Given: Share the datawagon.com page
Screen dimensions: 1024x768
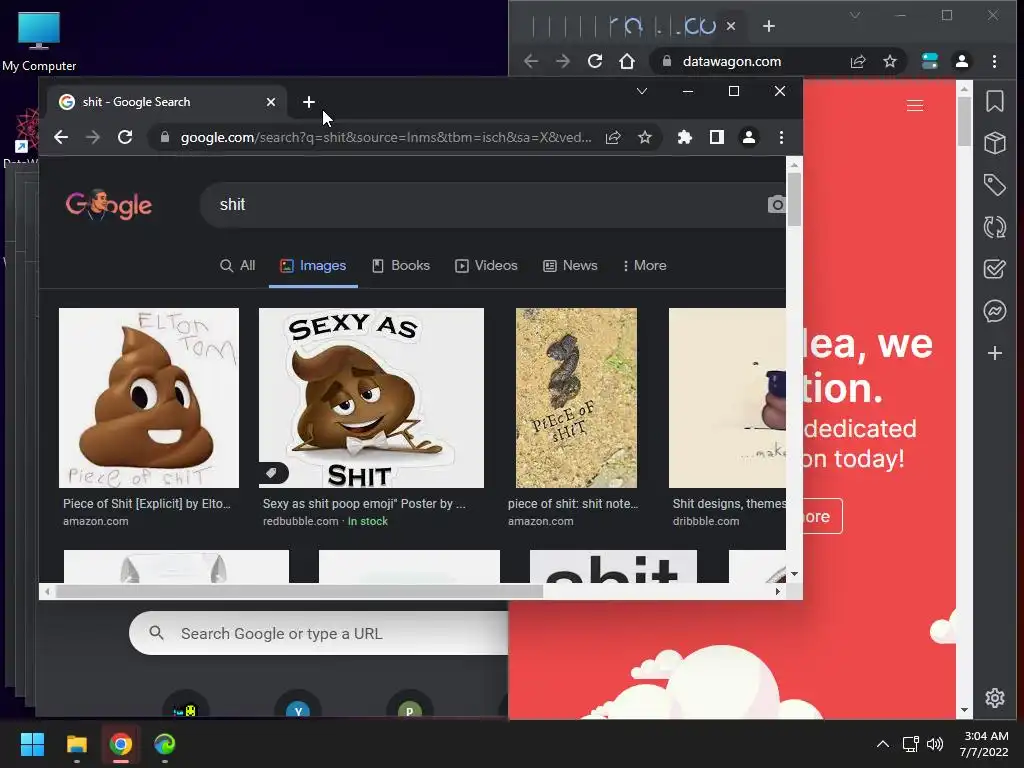Looking at the screenshot, I should (x=857, y=61).
